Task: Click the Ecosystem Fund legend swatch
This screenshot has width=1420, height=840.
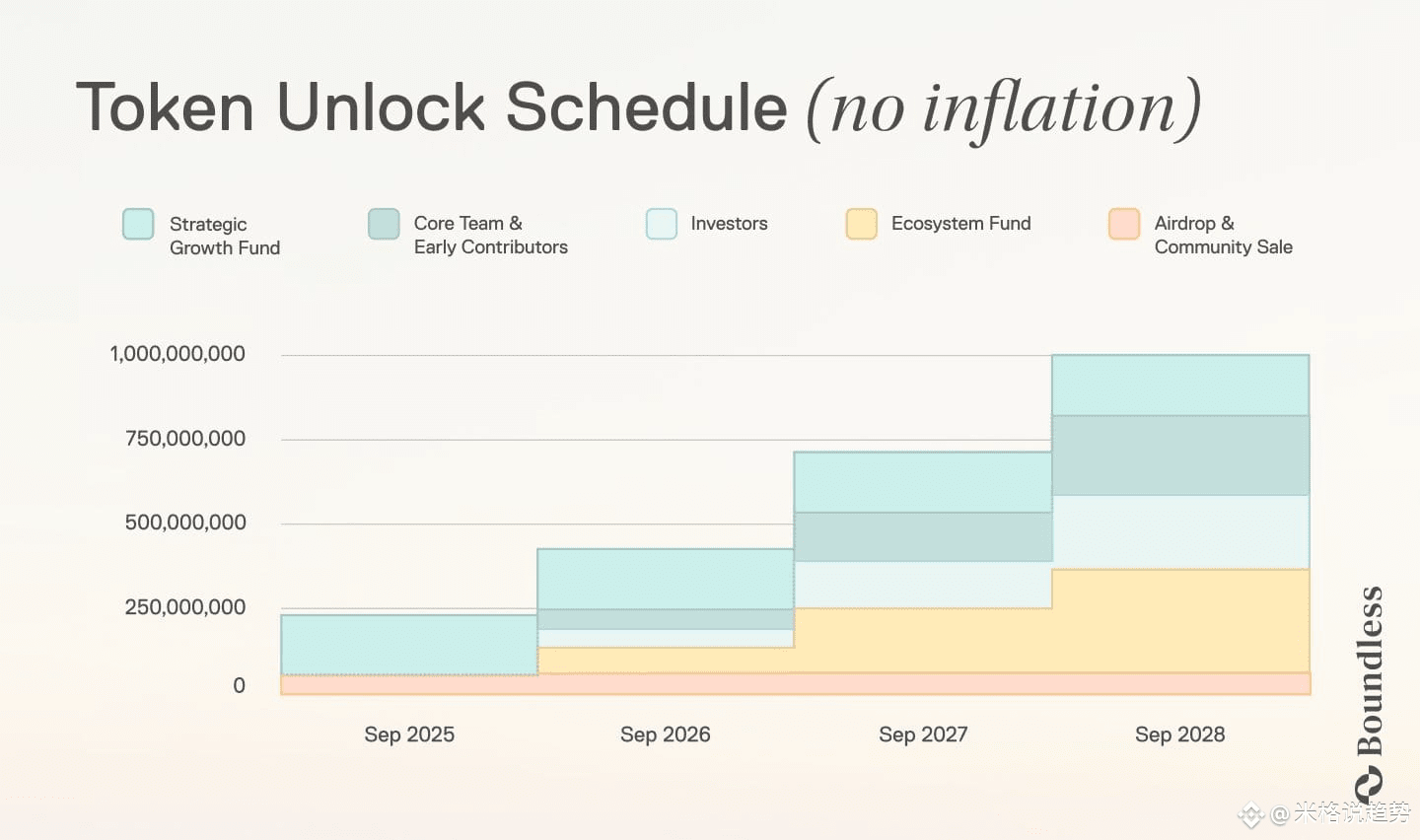Action: point(861,224)
